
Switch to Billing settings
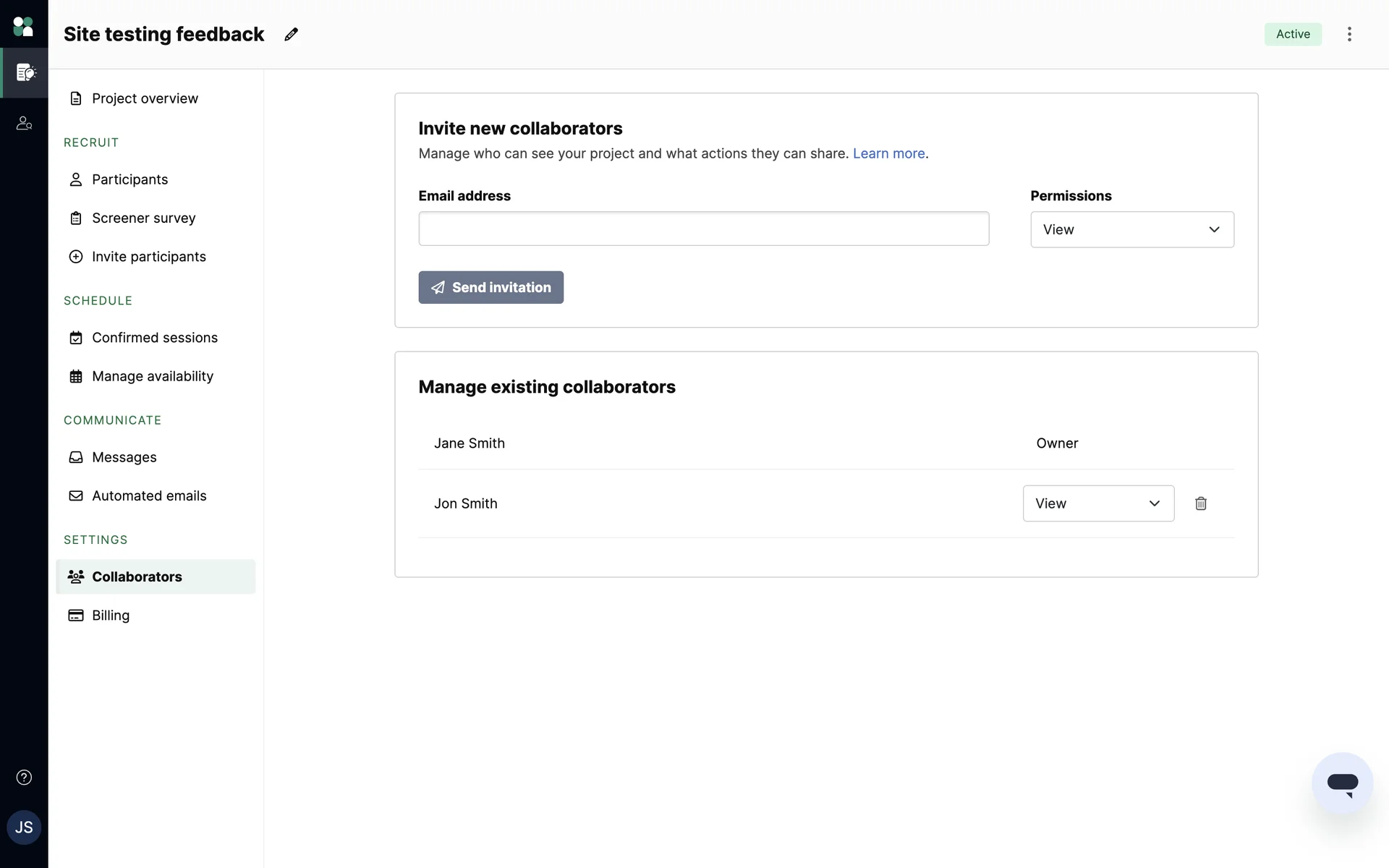pos(111,616)
